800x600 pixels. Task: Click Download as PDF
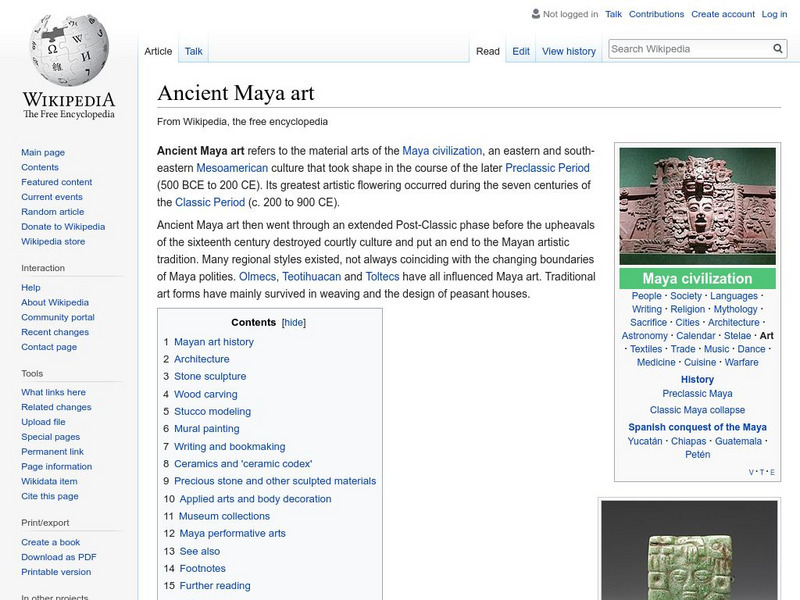click(x=59, y=557)
